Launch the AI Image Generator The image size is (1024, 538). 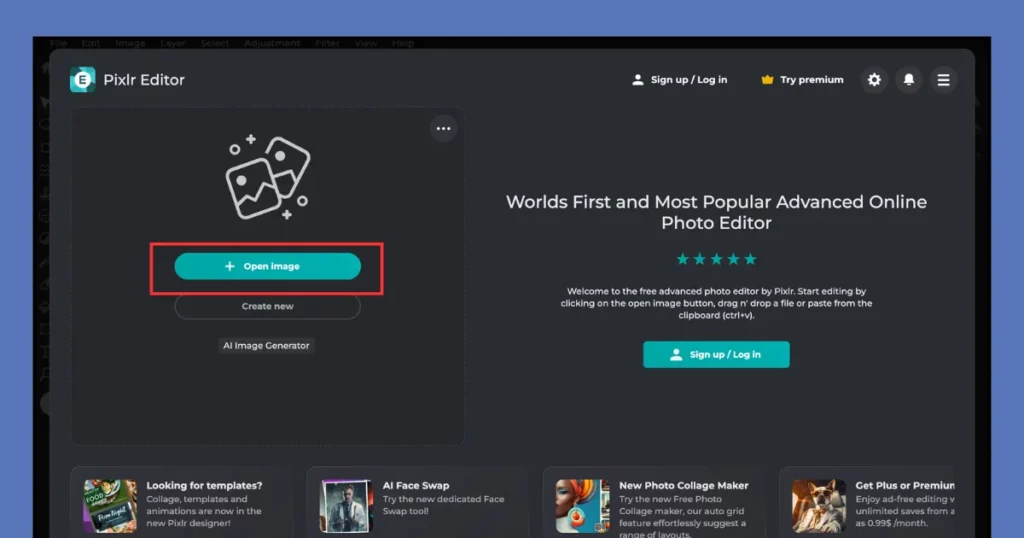(266, 345)
